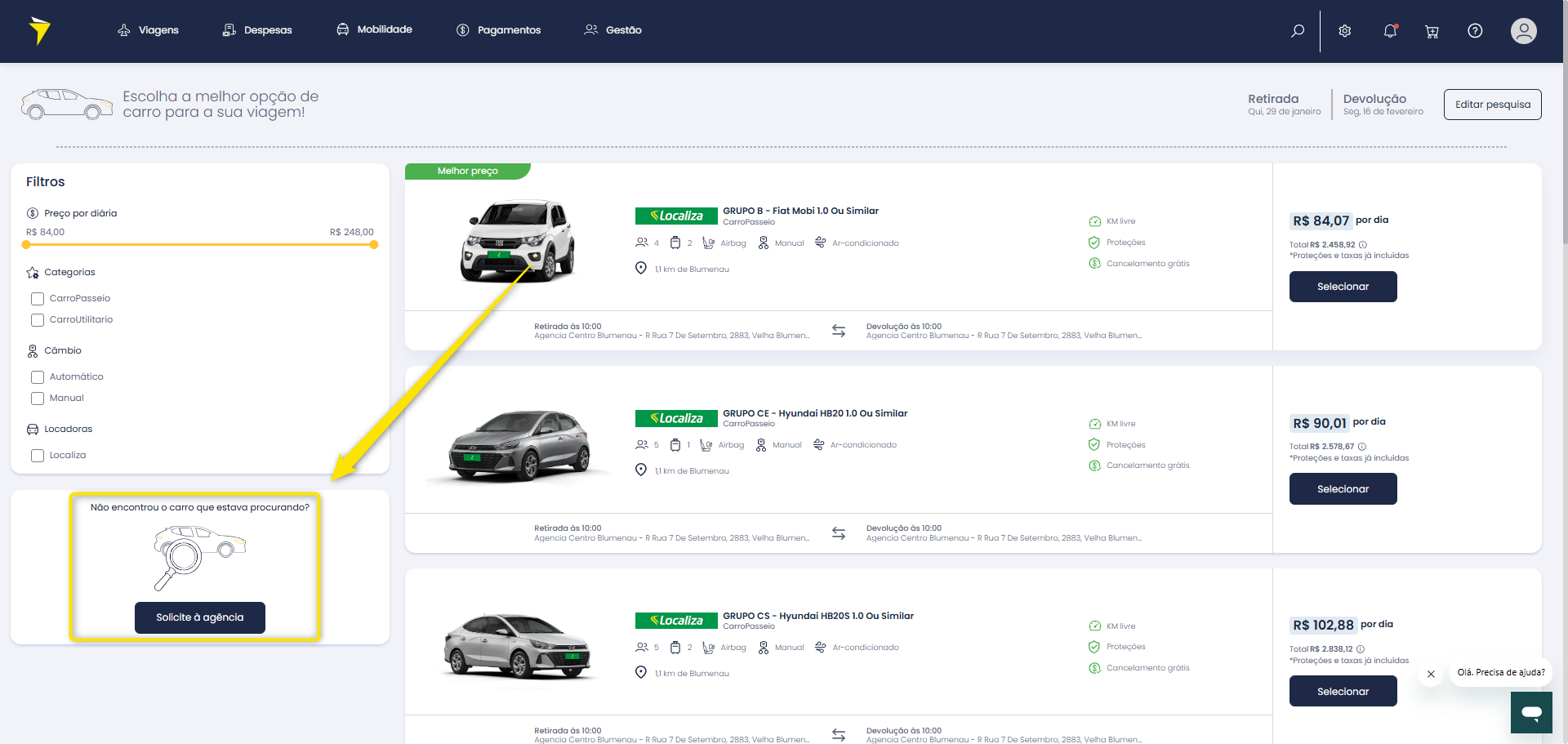Screen dimensions: 1568x744
Task: Click the Fiat Mobi car photo
Action: (x=518, y=242)
